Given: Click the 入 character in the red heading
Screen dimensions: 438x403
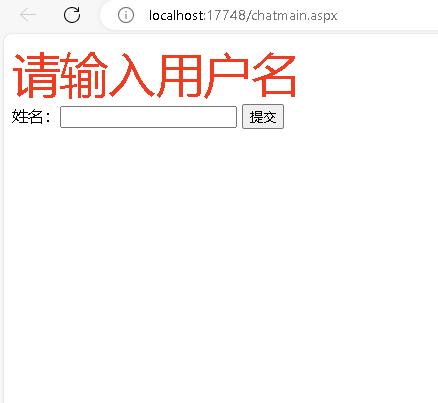Looking at the screenshot, I should (x=131, y=76).
